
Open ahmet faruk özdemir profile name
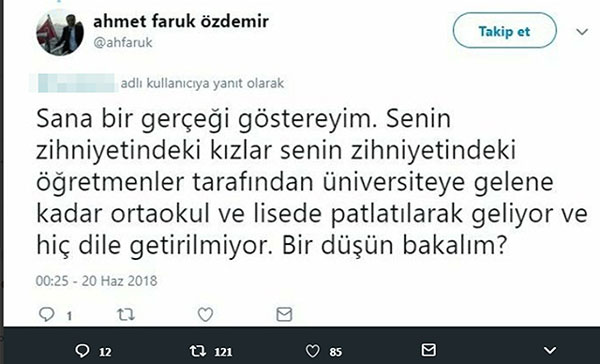(181, 21)
